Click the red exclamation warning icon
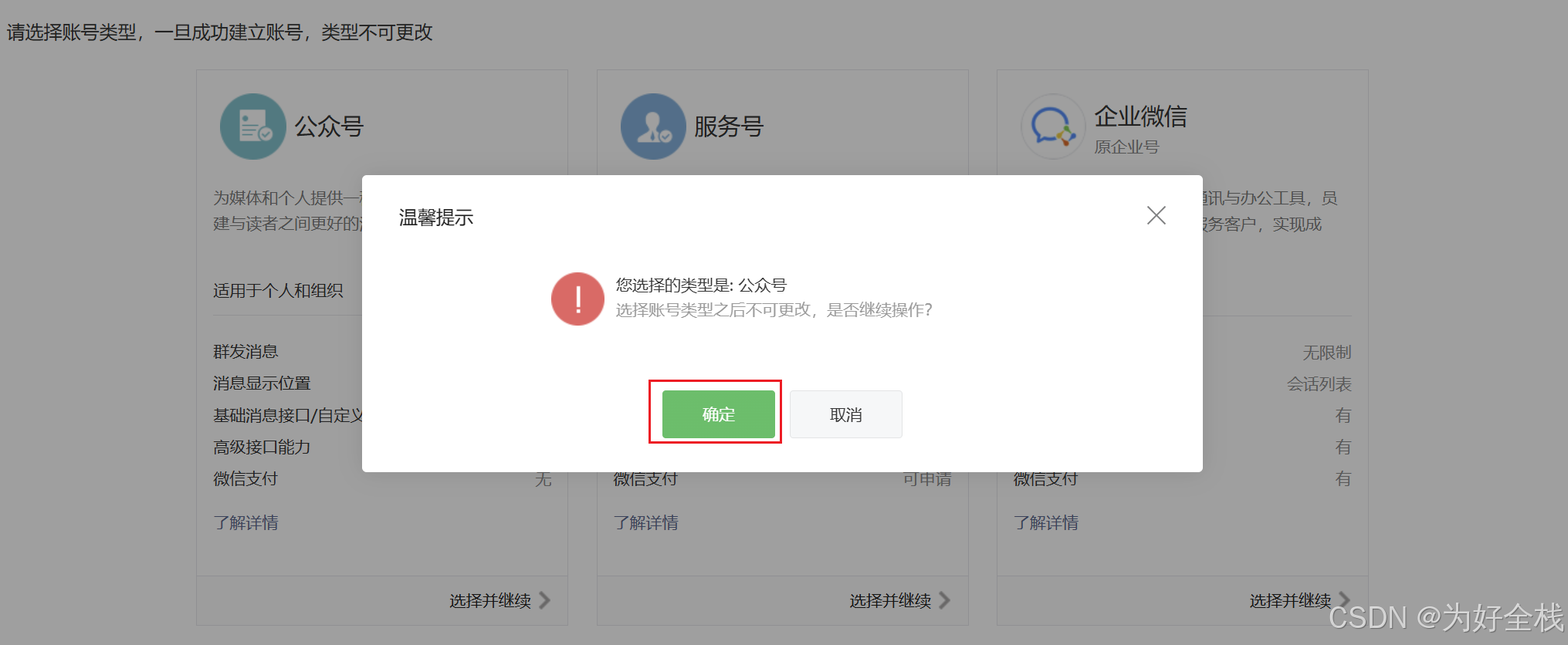Screen dimensions: 1568x645 click(x=577, y=299)
